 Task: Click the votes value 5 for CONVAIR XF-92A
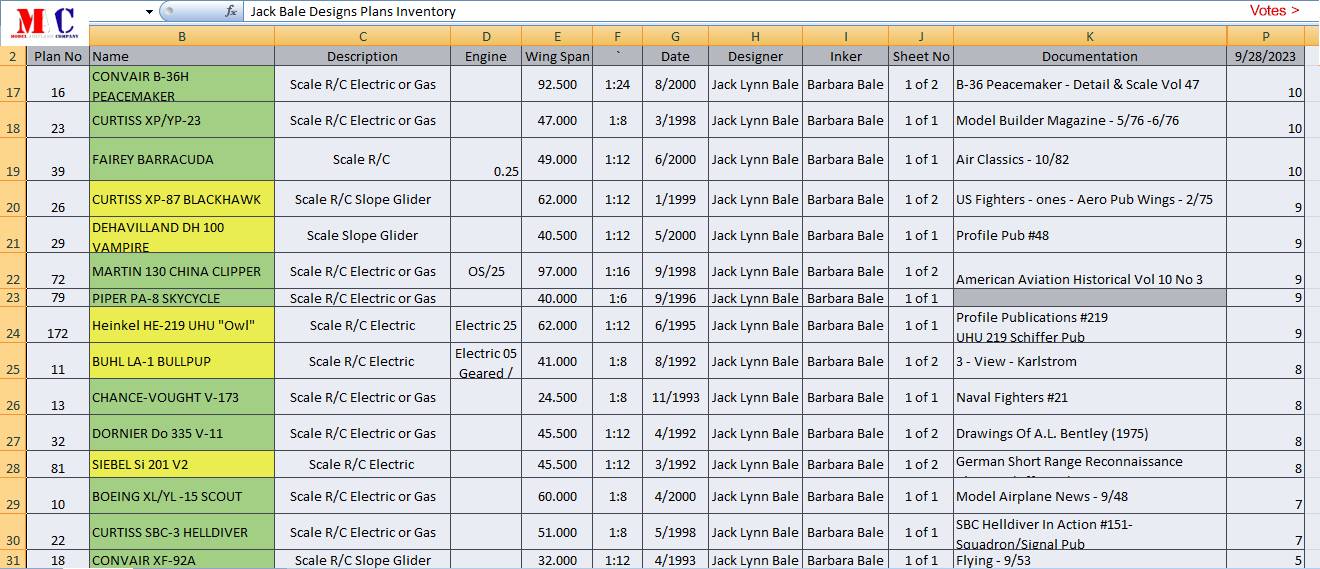[x=1265, y=560]
